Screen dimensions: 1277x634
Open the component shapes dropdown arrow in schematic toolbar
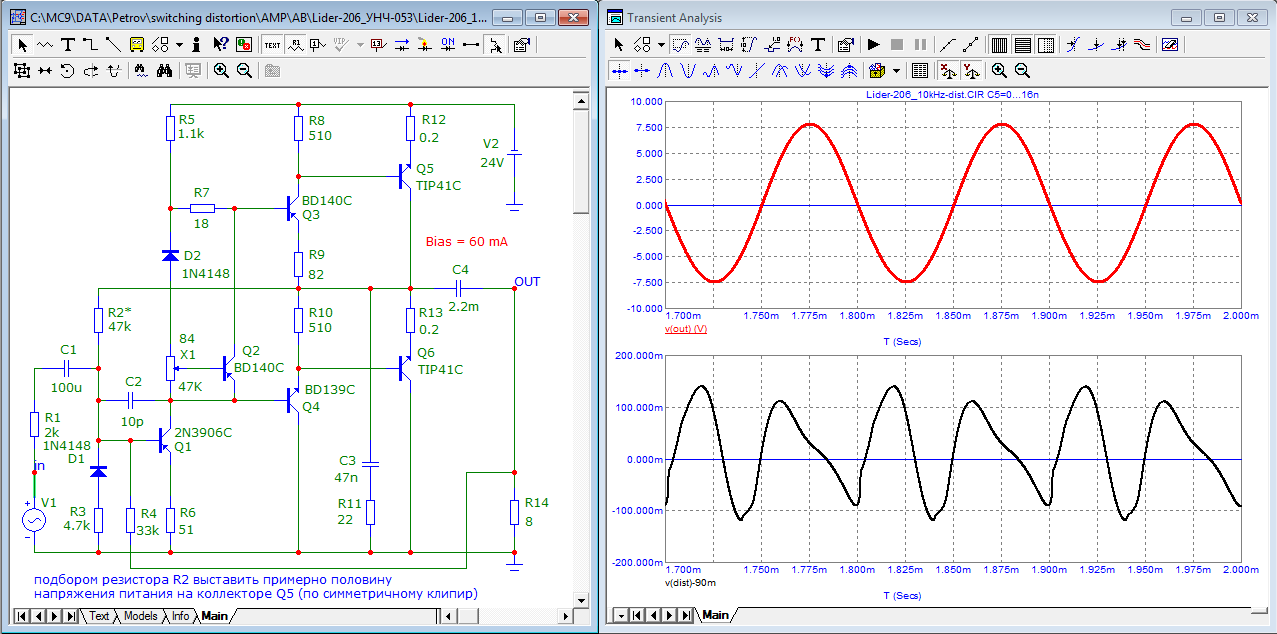[x=179, y=44]
